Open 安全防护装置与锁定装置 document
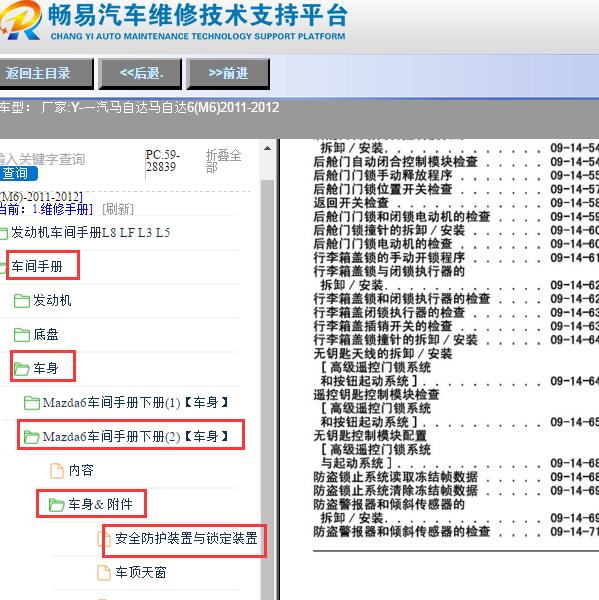 [186, 538]
